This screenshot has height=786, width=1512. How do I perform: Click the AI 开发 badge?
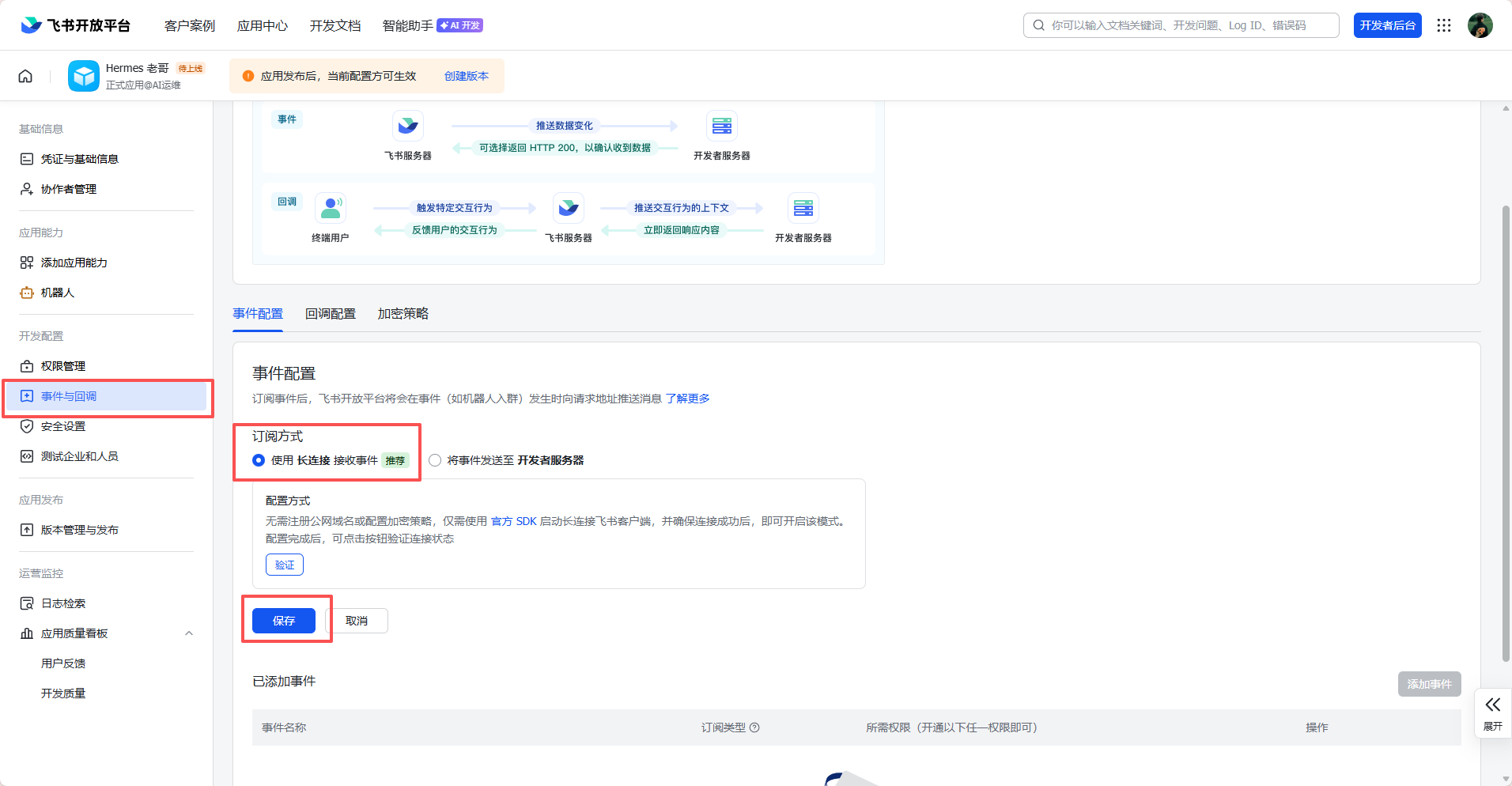(x=460, y=25)
